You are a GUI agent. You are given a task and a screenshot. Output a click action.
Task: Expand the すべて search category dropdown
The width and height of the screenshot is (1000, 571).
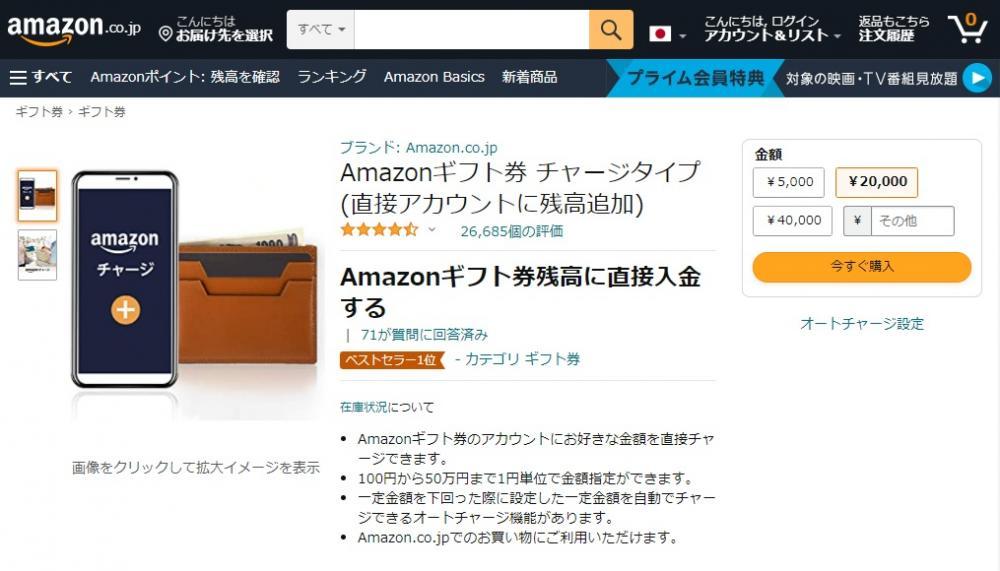[x=321, y=29]
